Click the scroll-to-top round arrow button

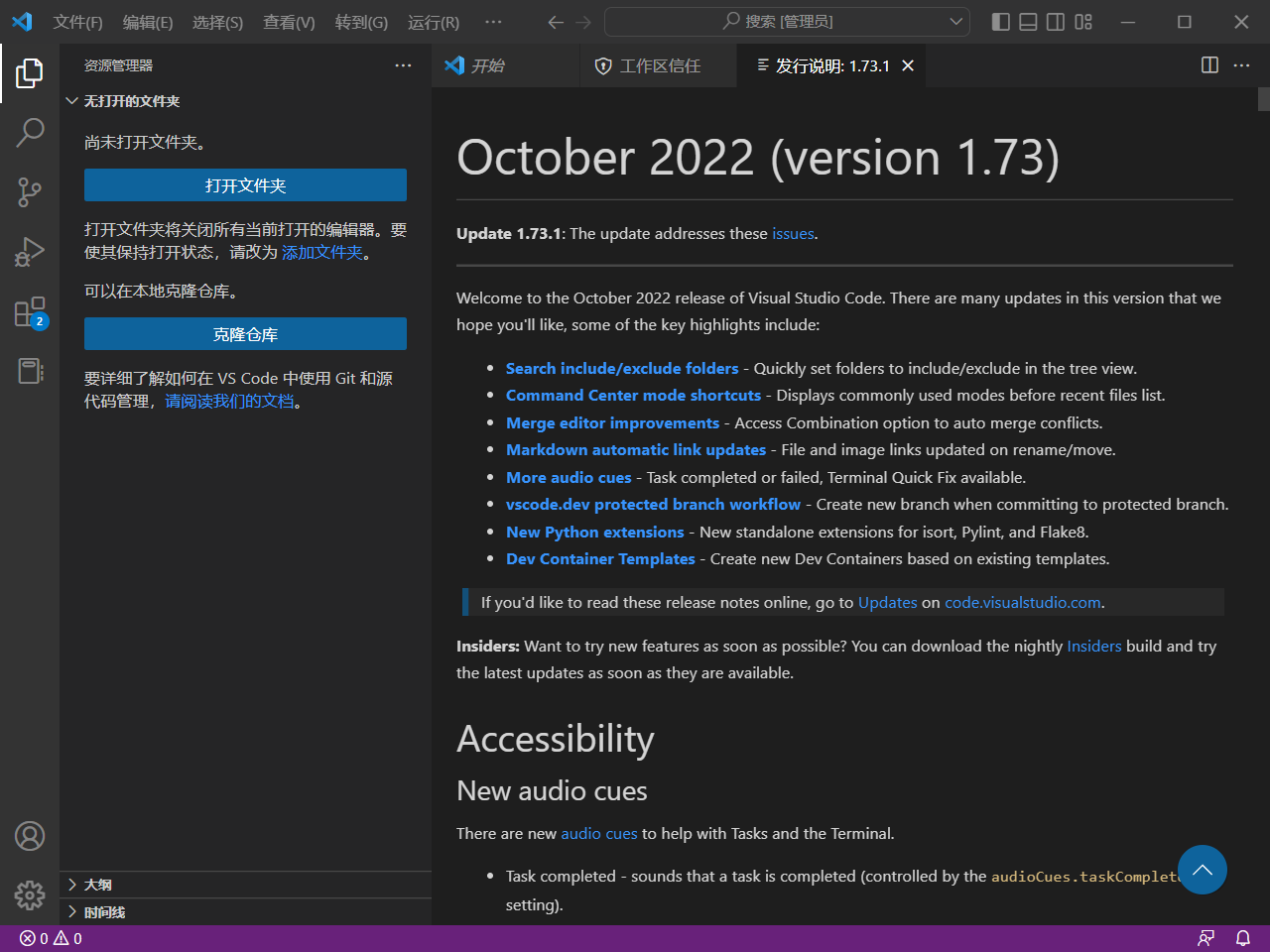tap(1203, 870)
